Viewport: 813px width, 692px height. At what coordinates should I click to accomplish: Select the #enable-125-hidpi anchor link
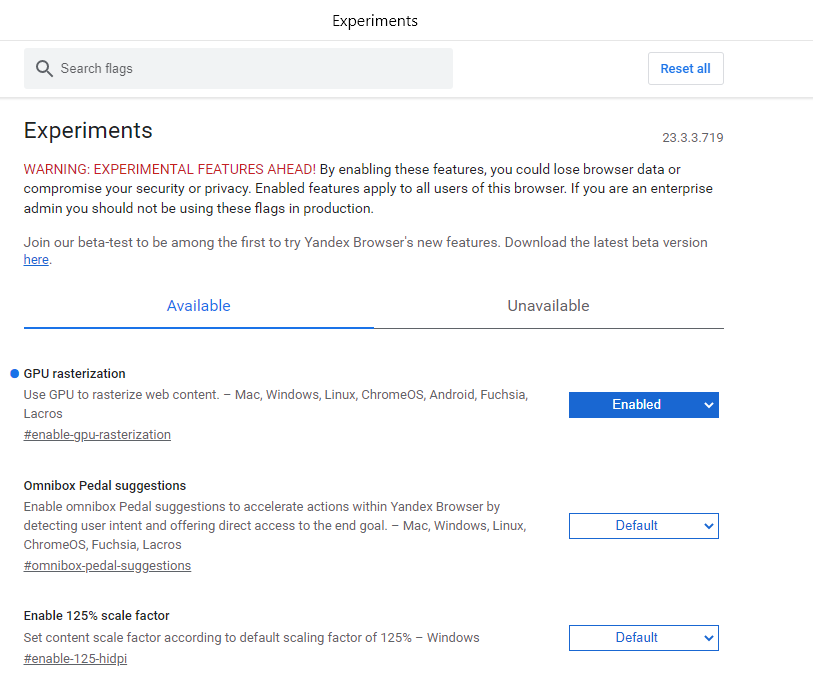click(75, 659)
